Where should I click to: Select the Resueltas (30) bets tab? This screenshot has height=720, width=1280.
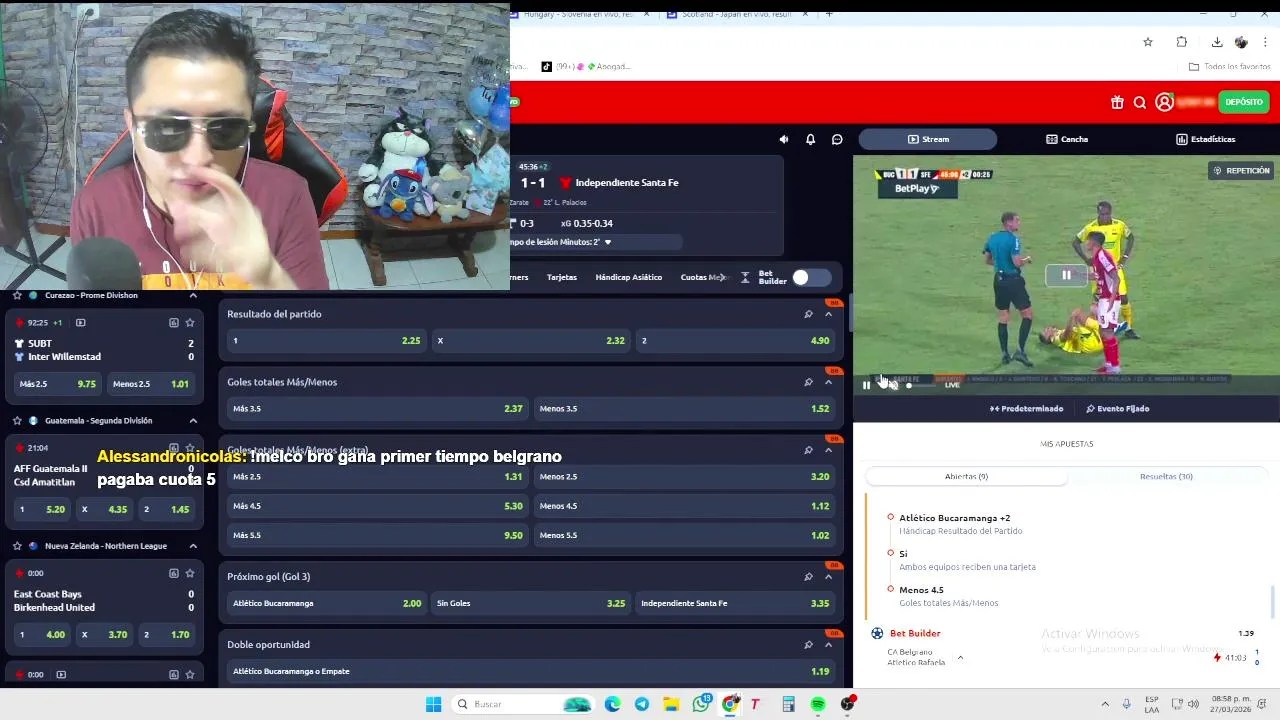click(1166, 477)
